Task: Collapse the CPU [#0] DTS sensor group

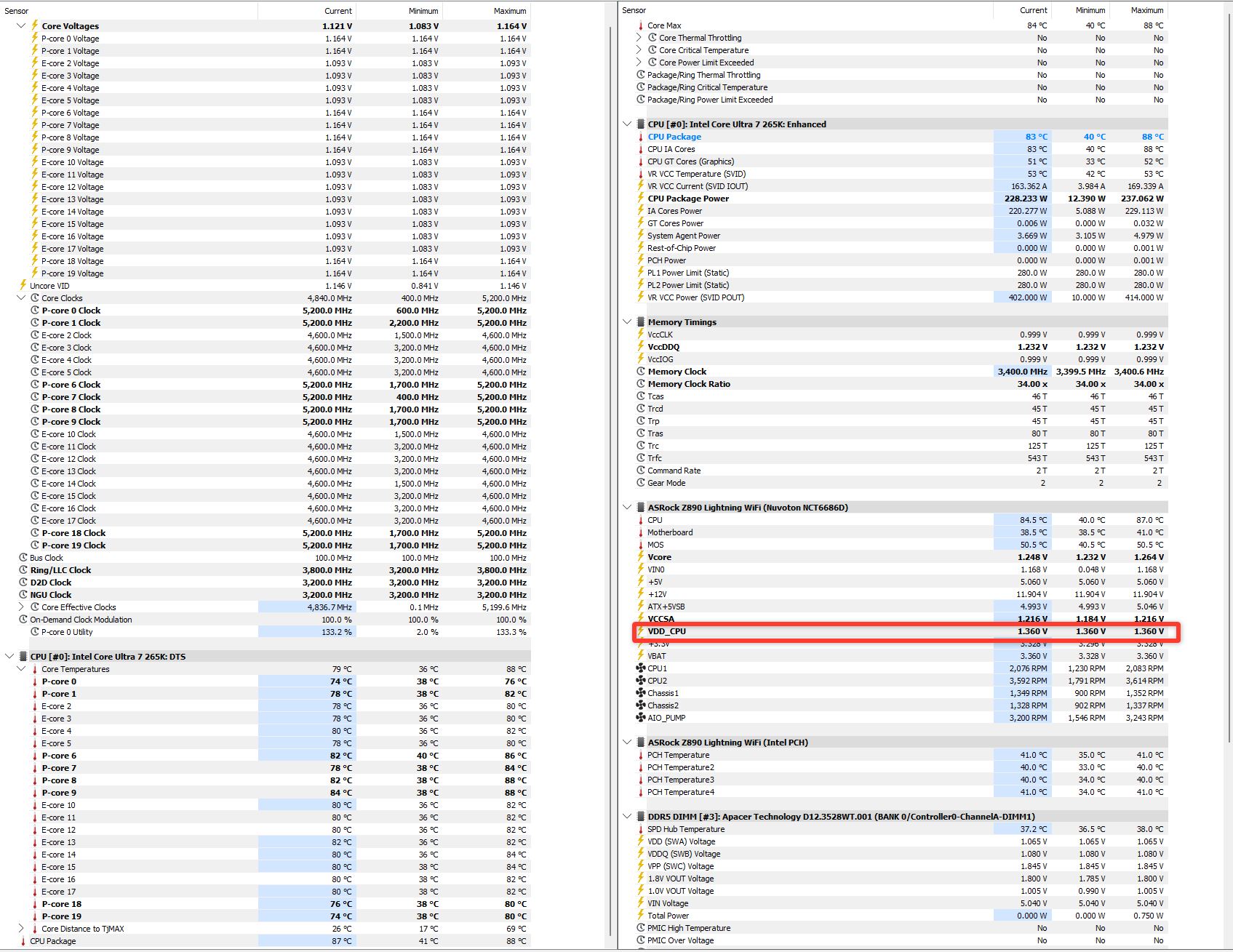Action: 9,656
